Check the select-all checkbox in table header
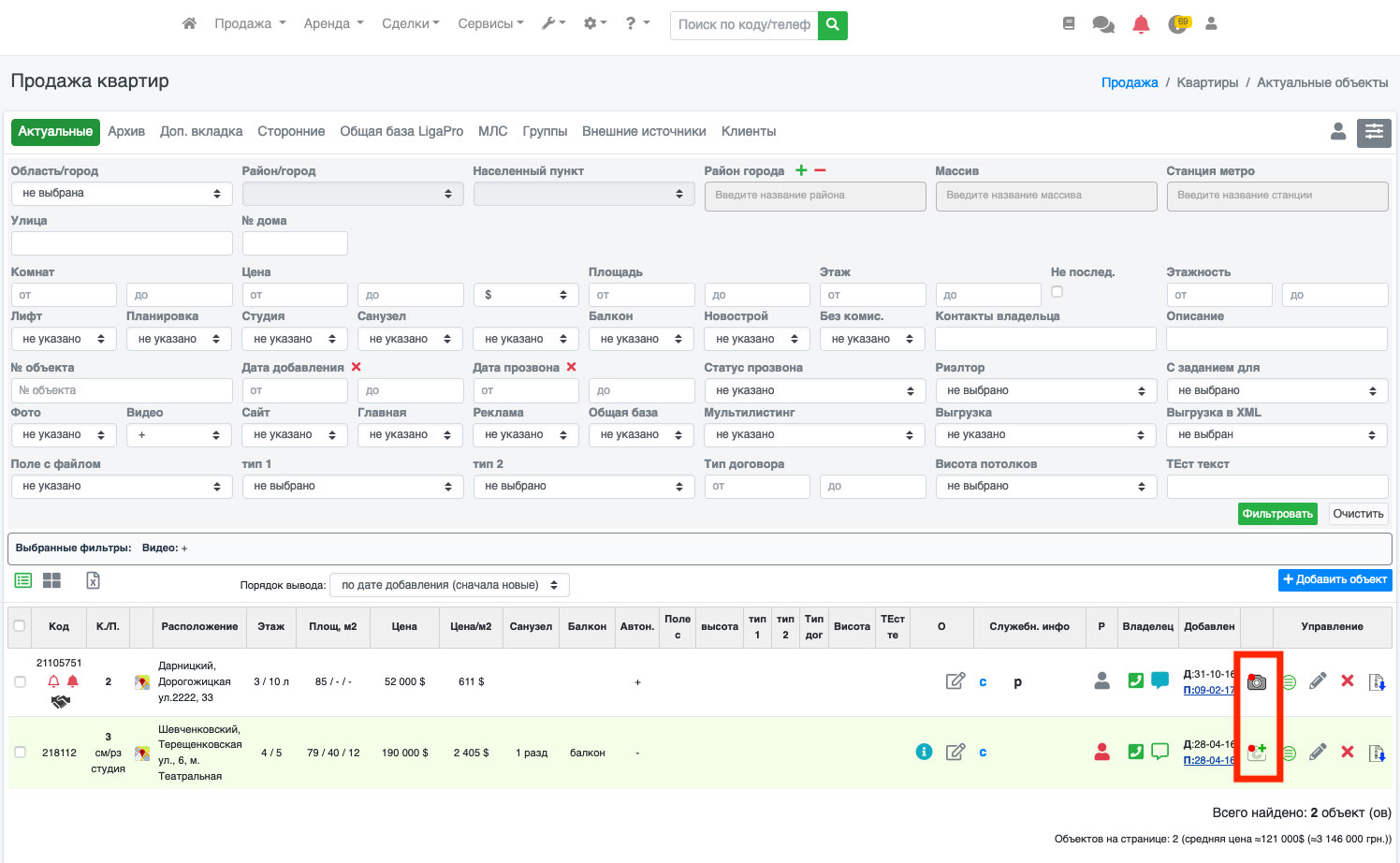 coord(19,626)
